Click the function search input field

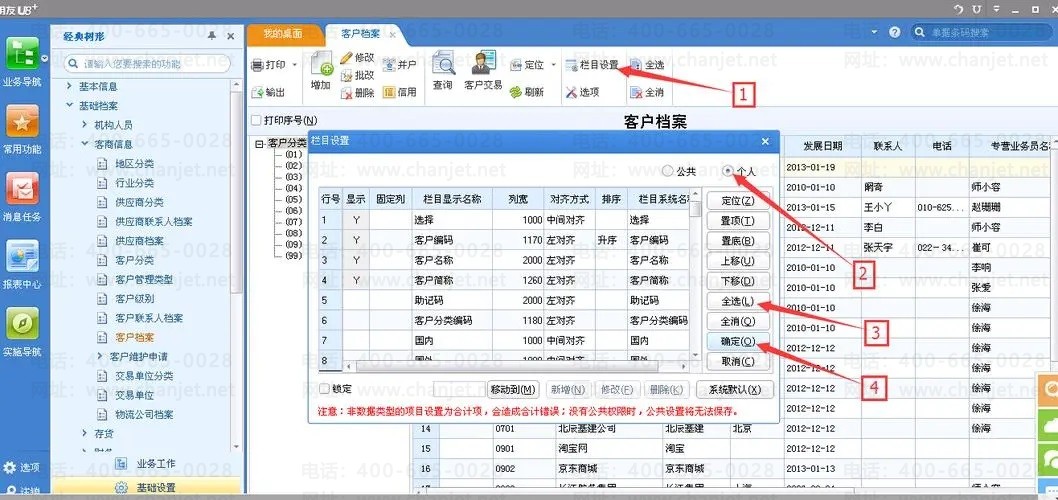[148, 63]
